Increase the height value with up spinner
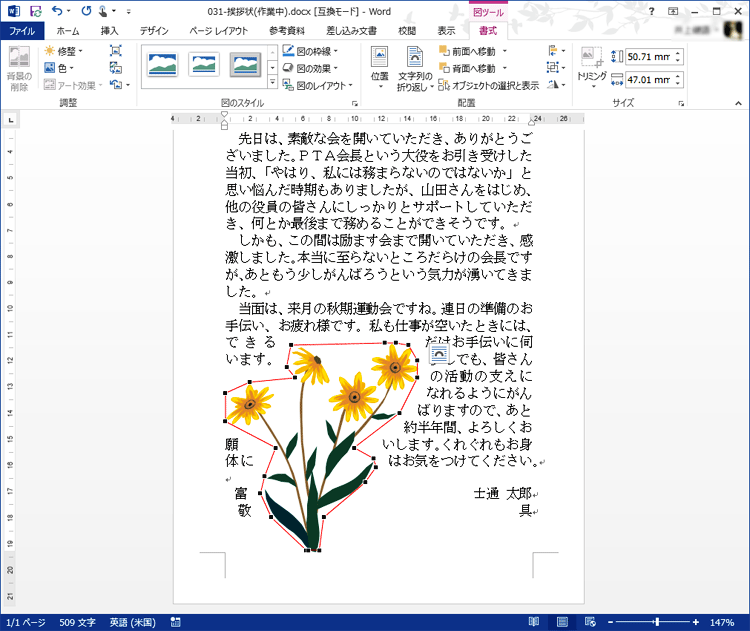 tap(677, 53)
